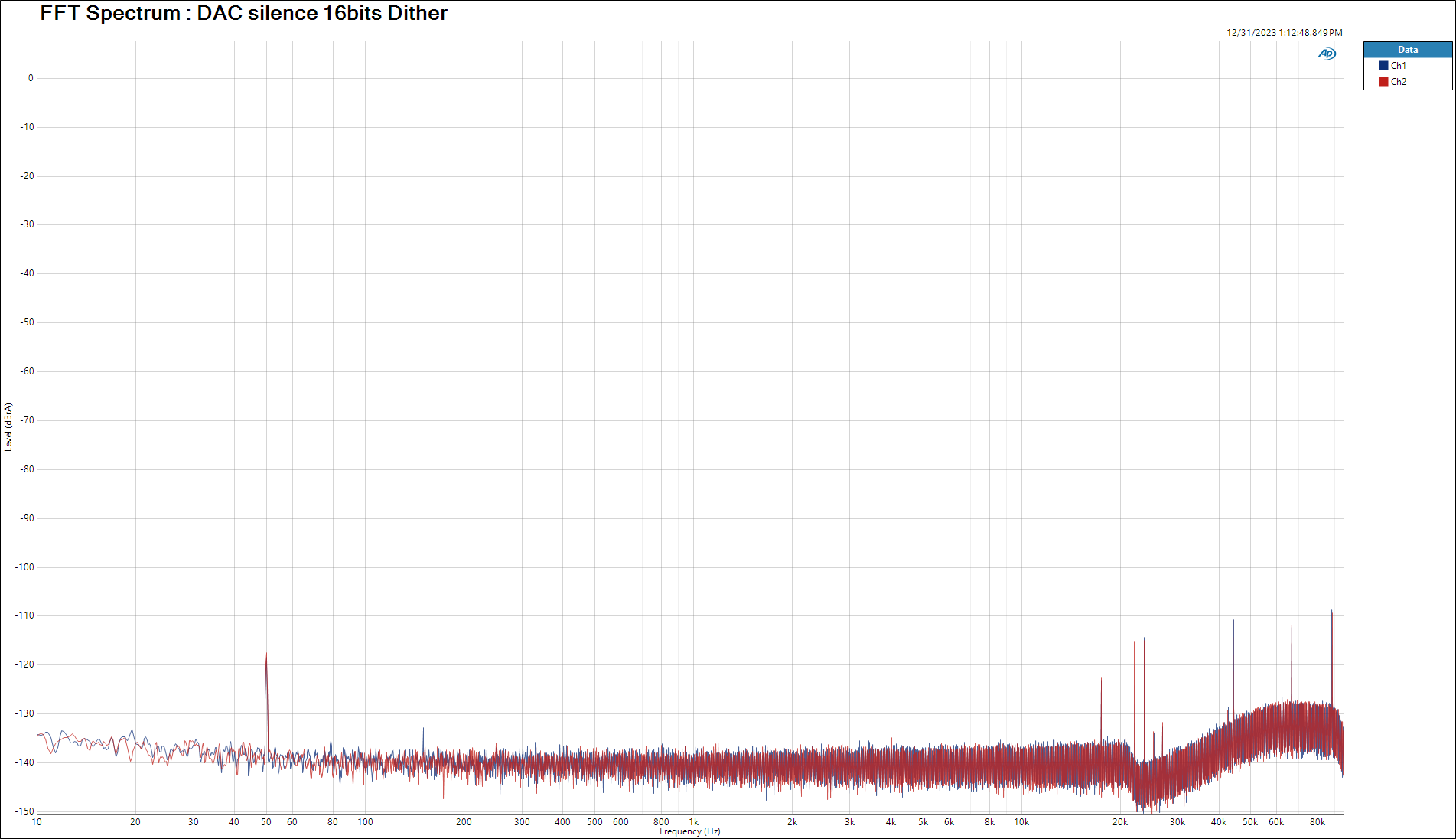The height and width of the screenshot is (839, 1456).
Task: Click the Frequency (Hz) axis label
Action: (x=689, y=831)
